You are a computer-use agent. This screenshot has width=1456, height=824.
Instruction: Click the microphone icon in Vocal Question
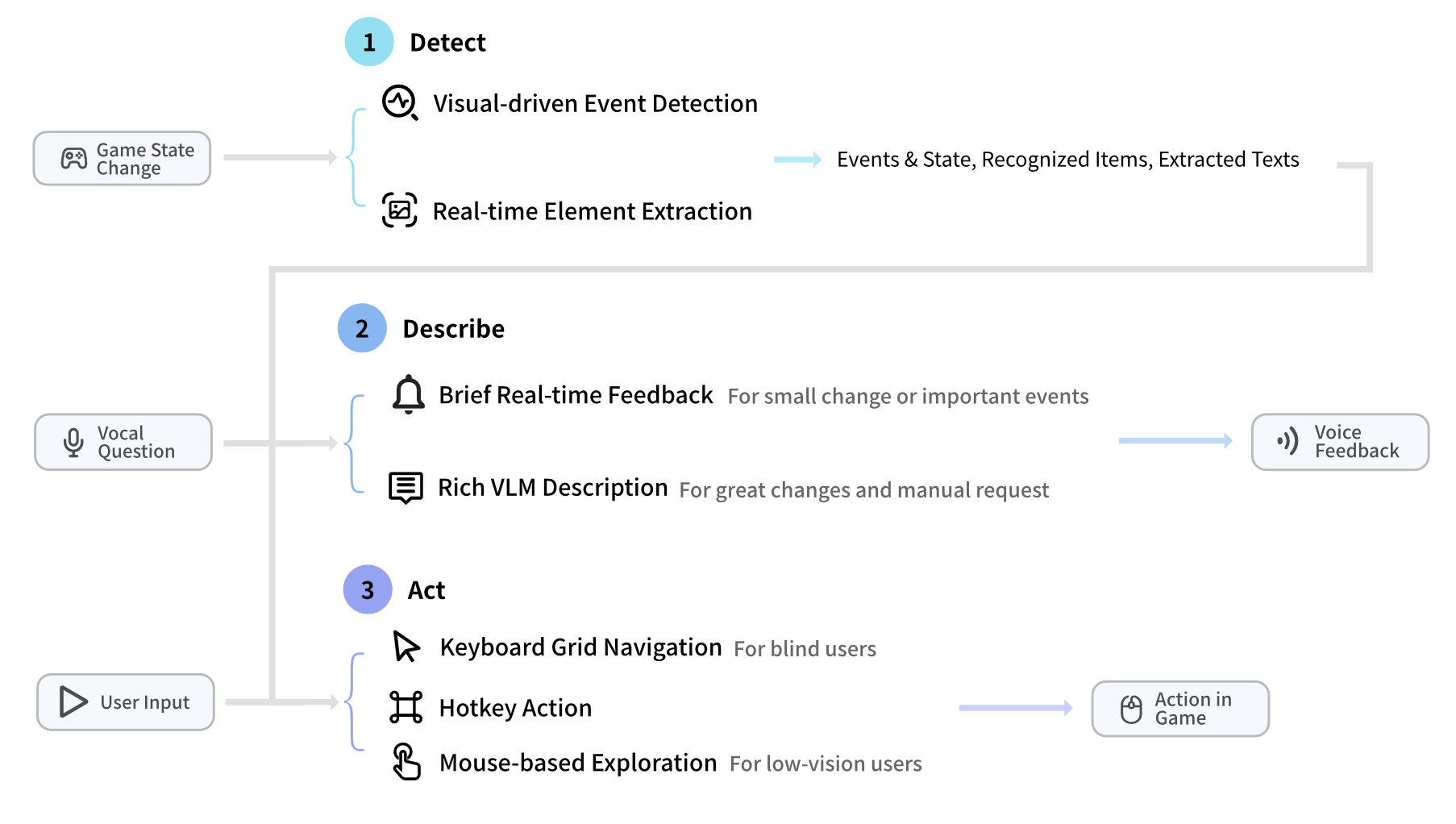[73, 442]
